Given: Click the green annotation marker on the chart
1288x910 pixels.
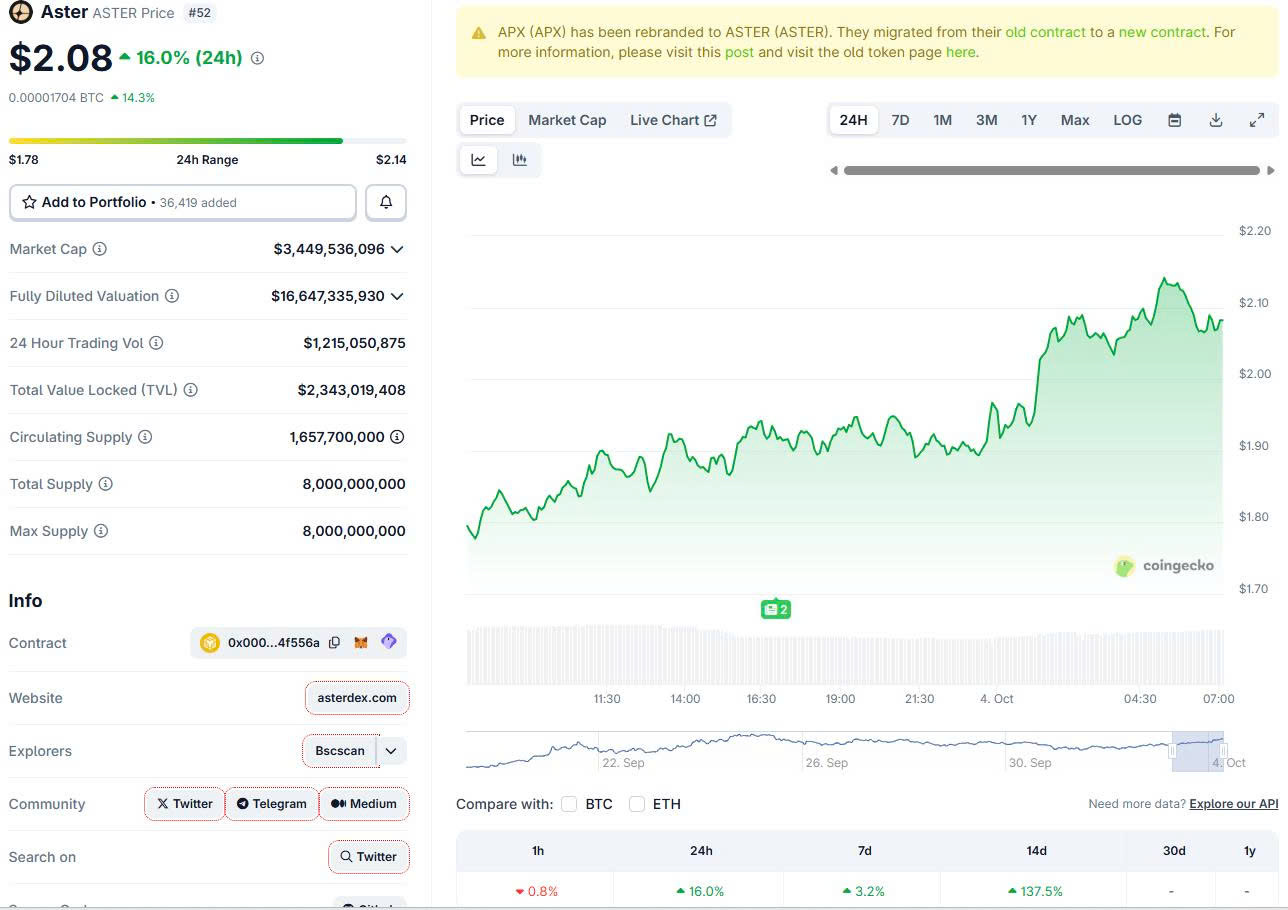Looking at the screenshot, I should point(775,608).
